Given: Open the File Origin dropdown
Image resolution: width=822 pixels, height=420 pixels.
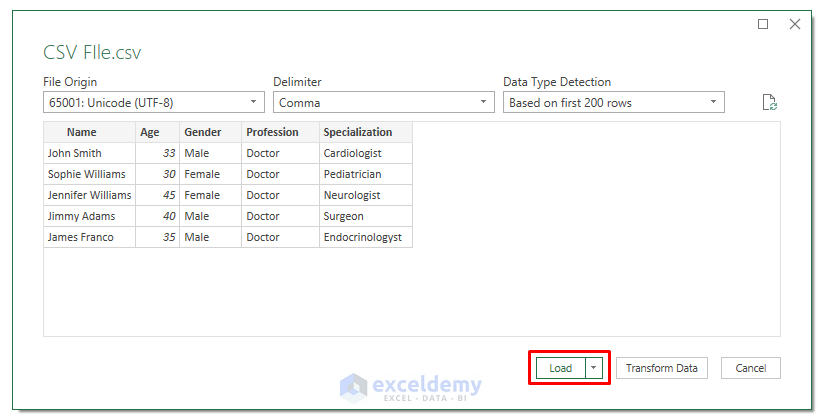Looking at the screenshot, I should pyautogui.click(x=153, y=102).
